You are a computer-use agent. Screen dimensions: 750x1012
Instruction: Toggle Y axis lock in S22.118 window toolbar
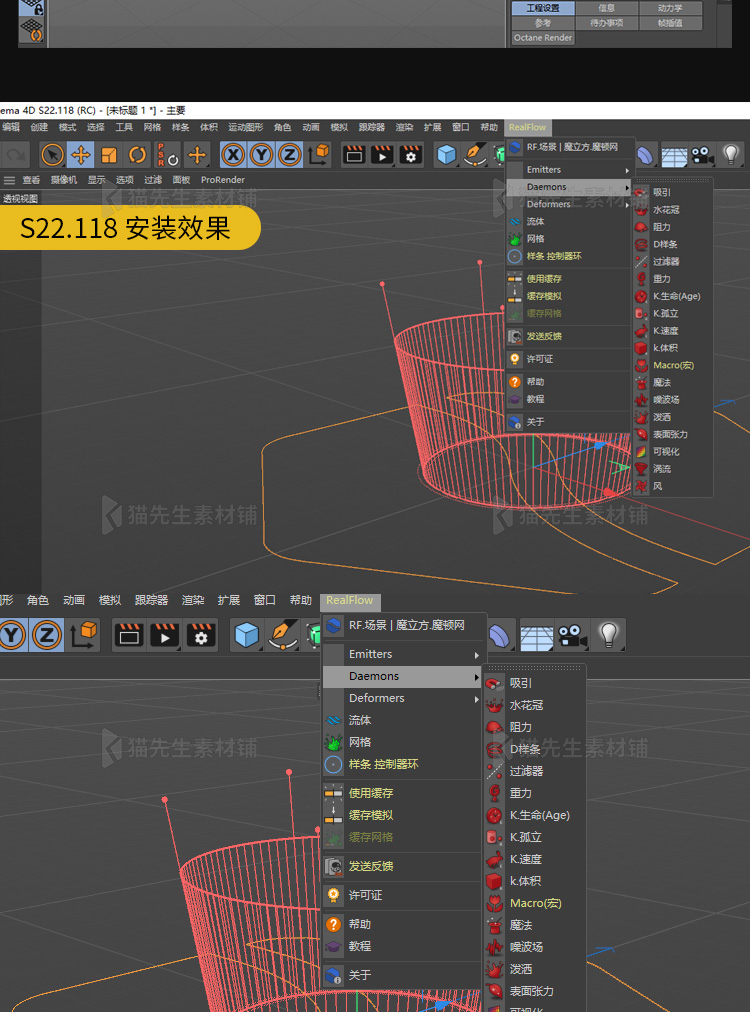[x=261, y=155]
